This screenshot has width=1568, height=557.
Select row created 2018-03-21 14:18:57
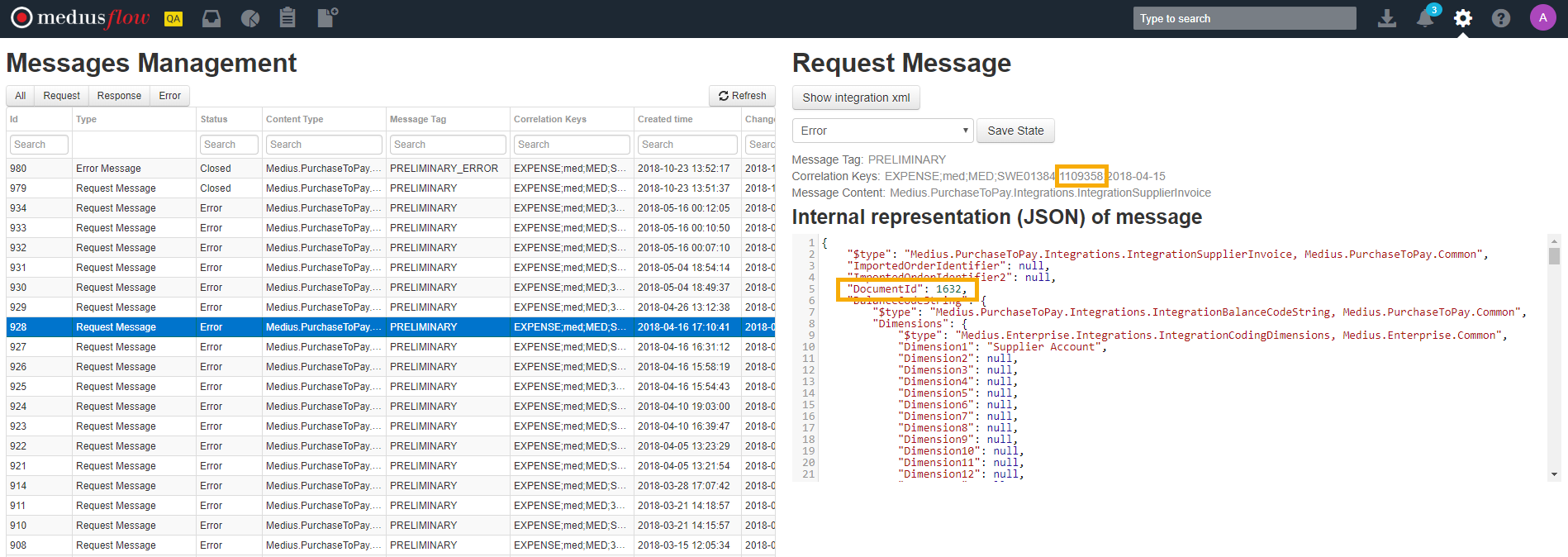click(x=391, y=506)
